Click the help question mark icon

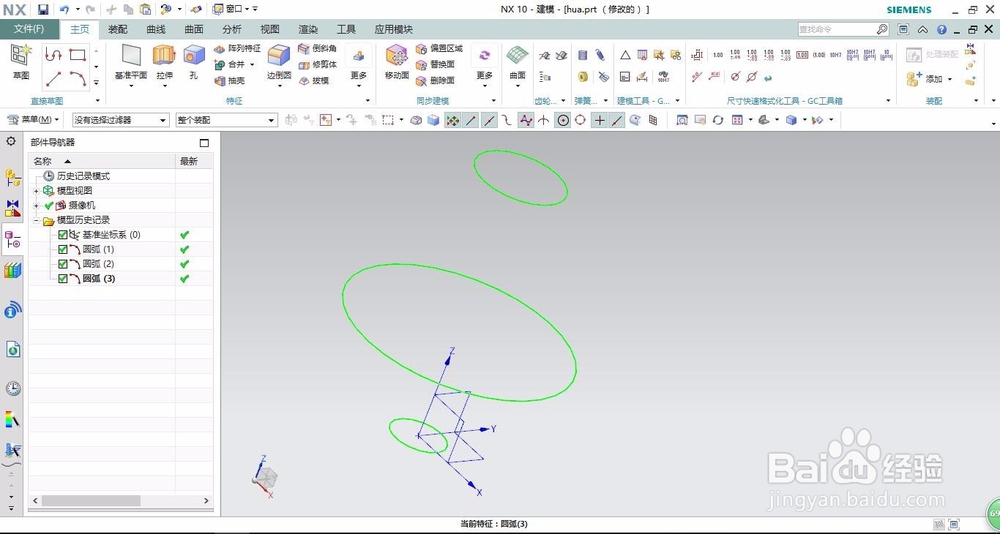[941, 29]
